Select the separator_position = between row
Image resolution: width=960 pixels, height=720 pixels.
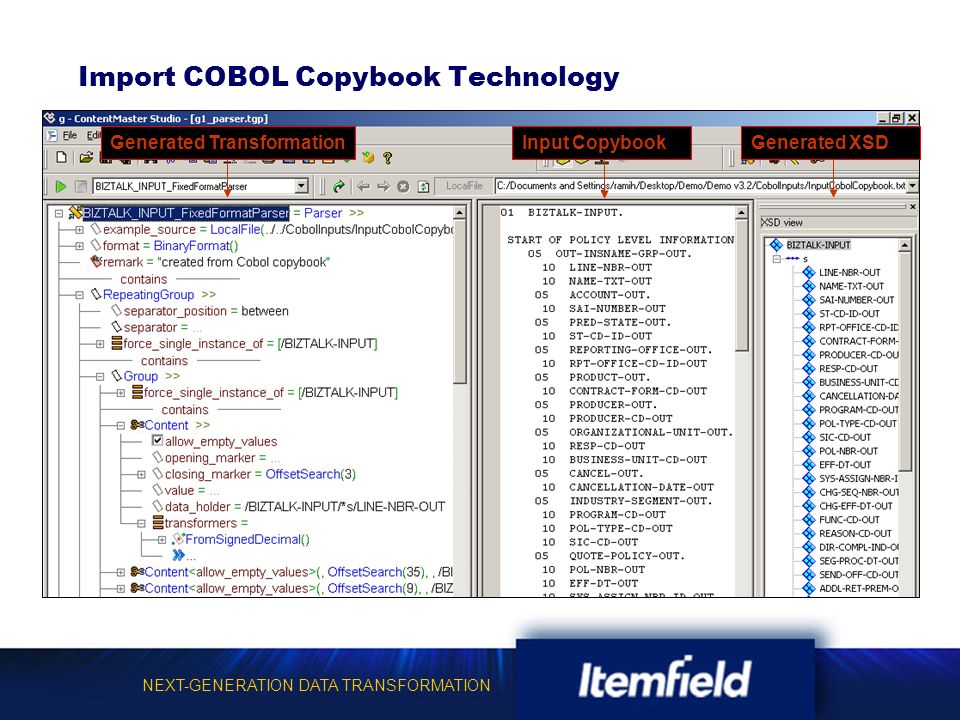(x=200, y=311)
